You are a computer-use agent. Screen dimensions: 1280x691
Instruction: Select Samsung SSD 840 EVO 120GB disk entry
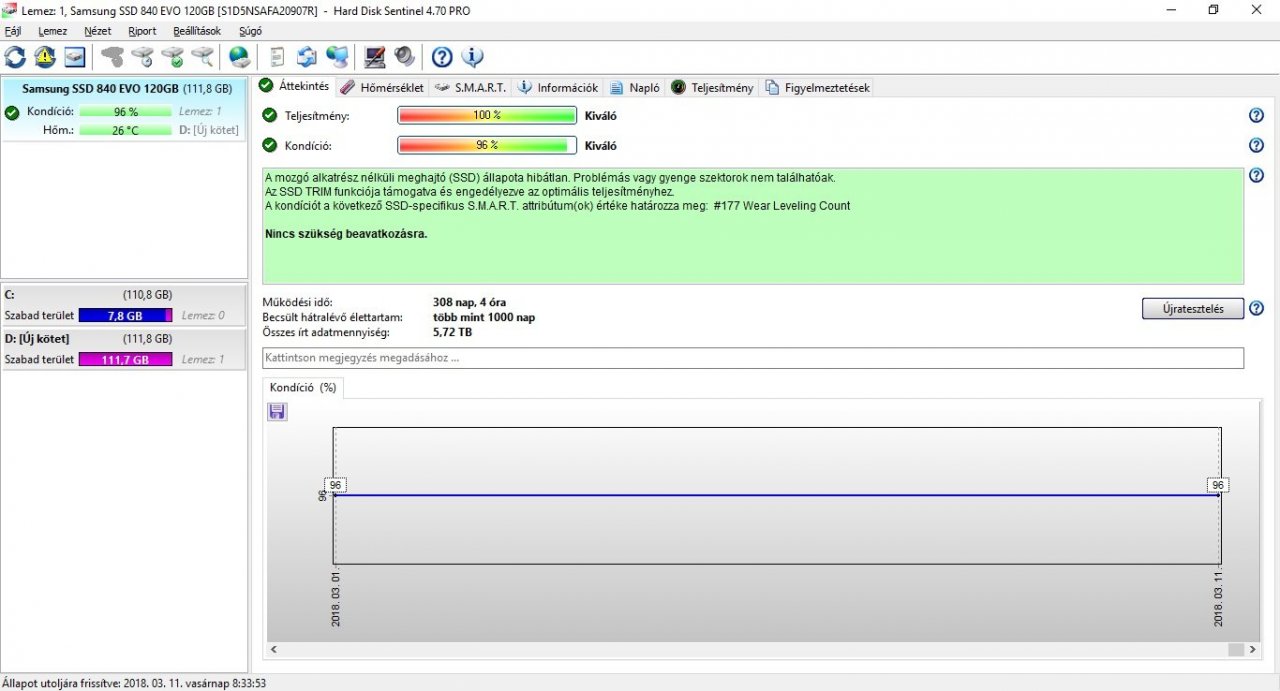pyautogui.click(x=124, y=109)
